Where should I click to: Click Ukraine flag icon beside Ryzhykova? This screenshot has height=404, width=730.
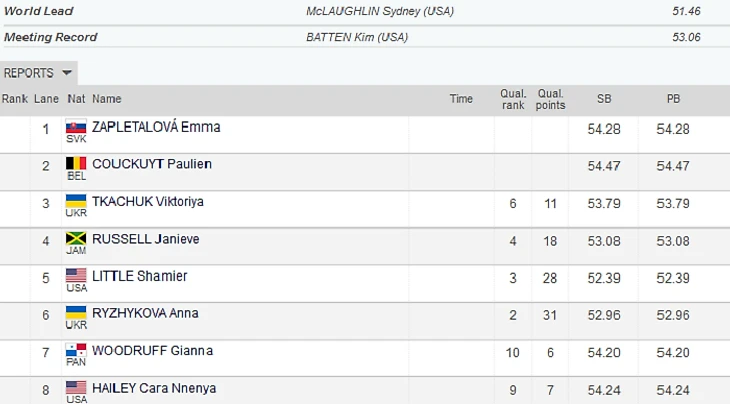click(76, 313)
